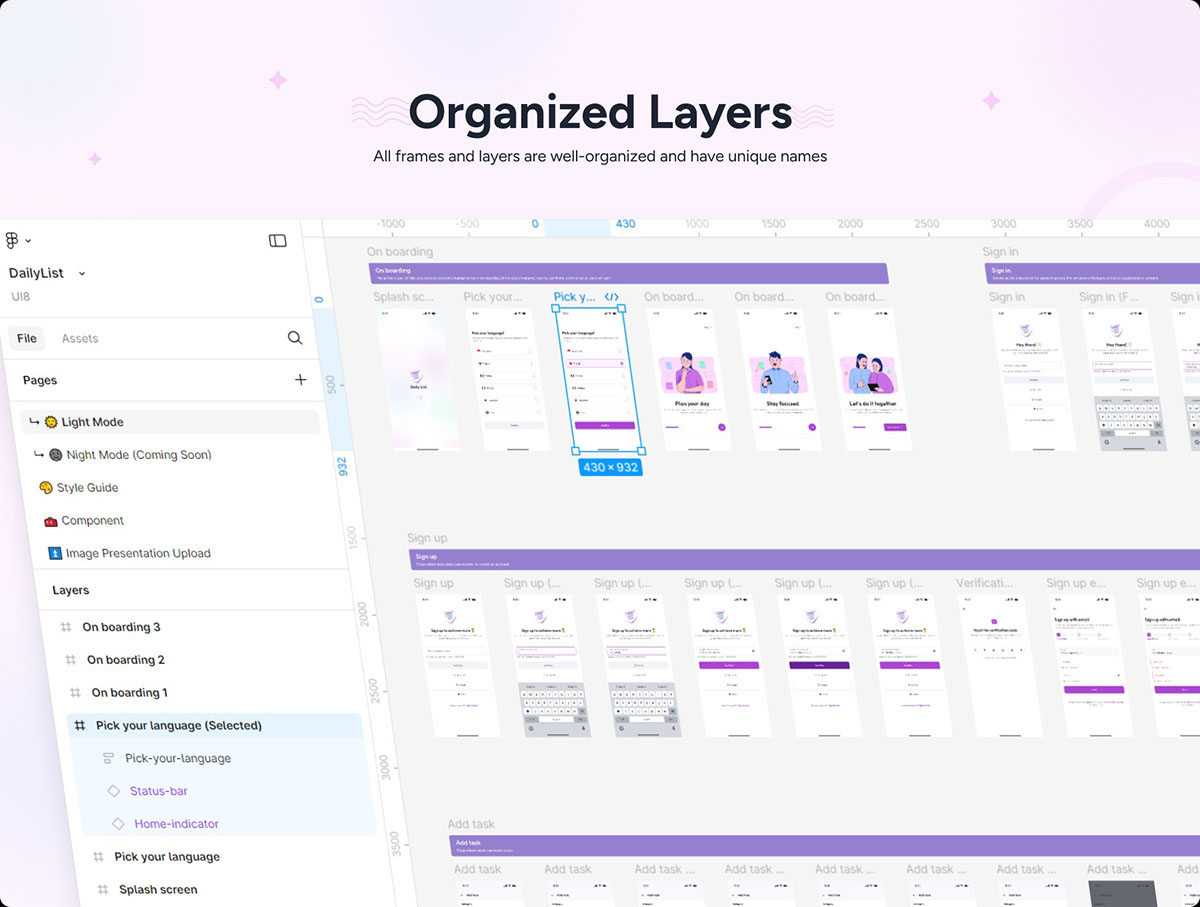The height and width of the screenshot is (907, 1200).
Task: Click the UI8 team label under DailyList
Action: pos(20,297)
